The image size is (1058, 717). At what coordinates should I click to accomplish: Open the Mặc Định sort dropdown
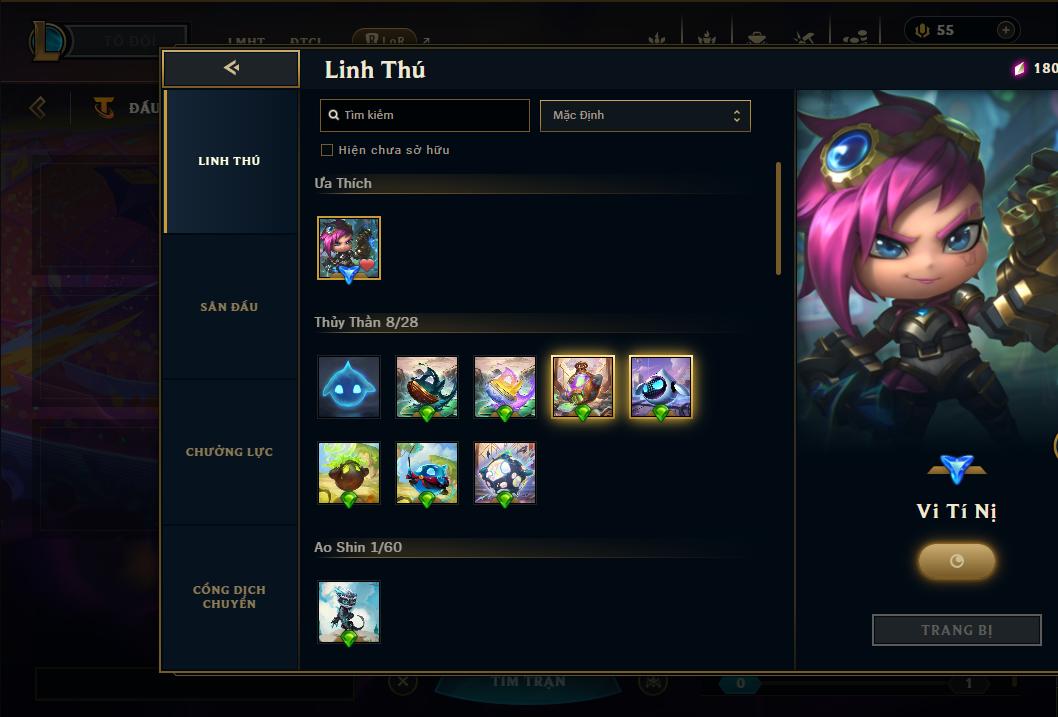pyautogui.click(x=645, y=115)
